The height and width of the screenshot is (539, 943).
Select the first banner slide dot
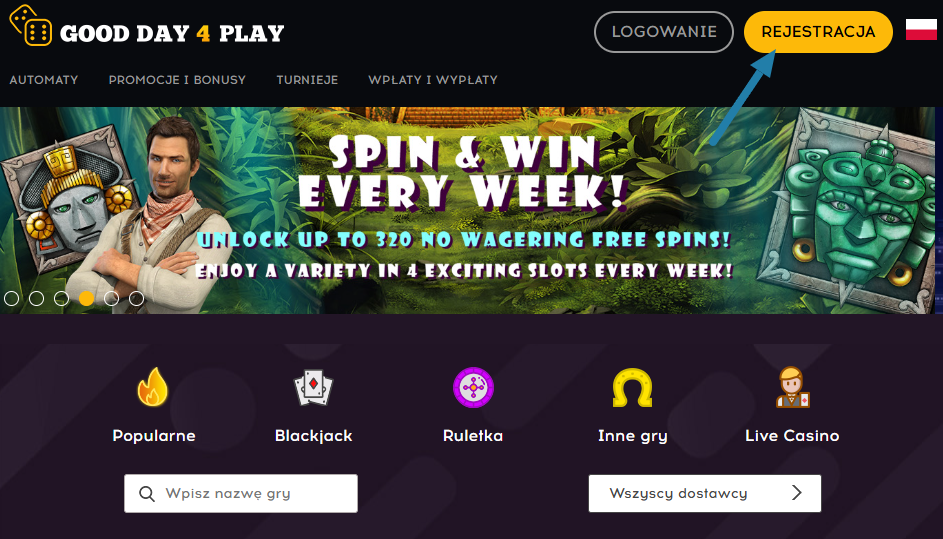[x=11, y=298]
